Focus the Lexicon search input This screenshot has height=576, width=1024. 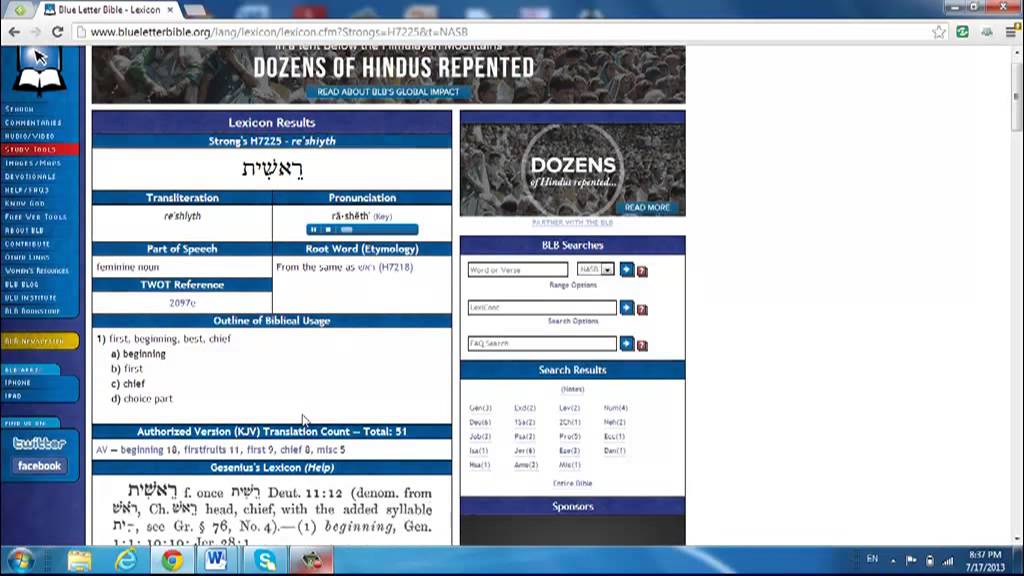(x=542, y=308)
